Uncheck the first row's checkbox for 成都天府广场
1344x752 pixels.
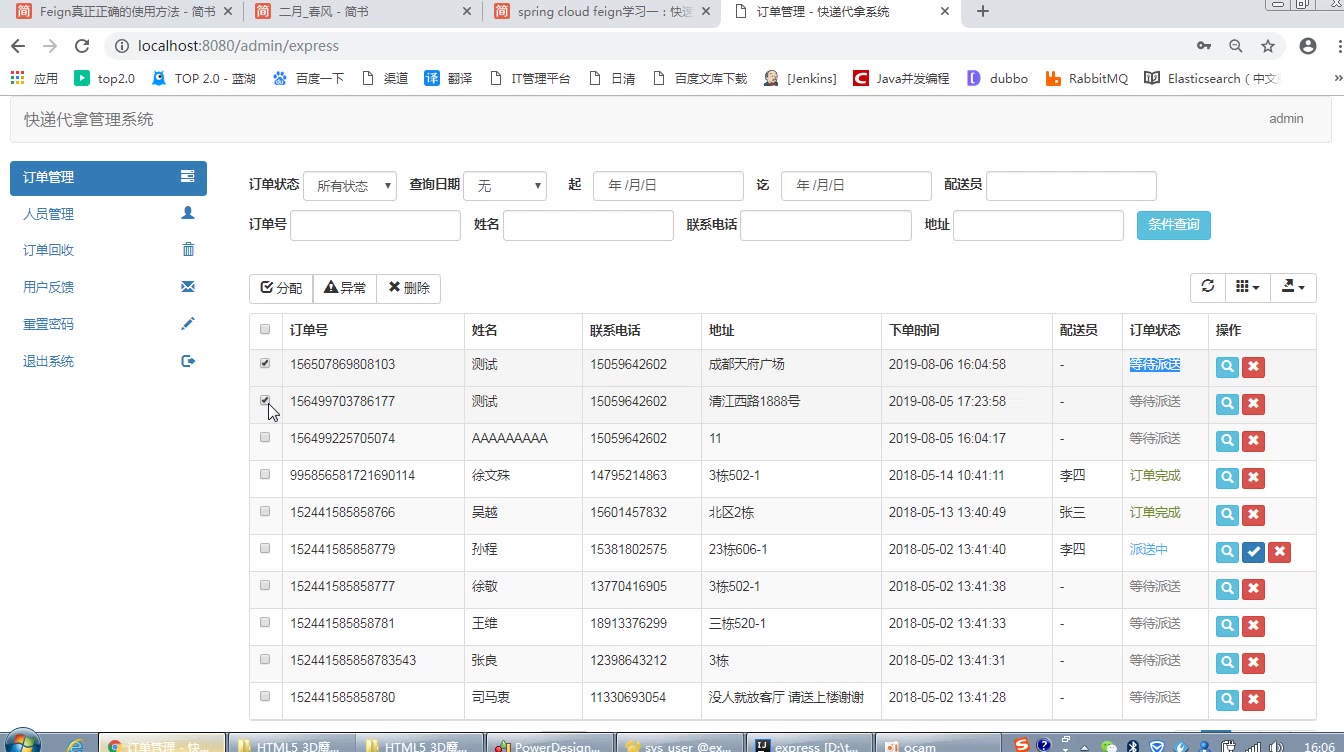click(265, 364)
